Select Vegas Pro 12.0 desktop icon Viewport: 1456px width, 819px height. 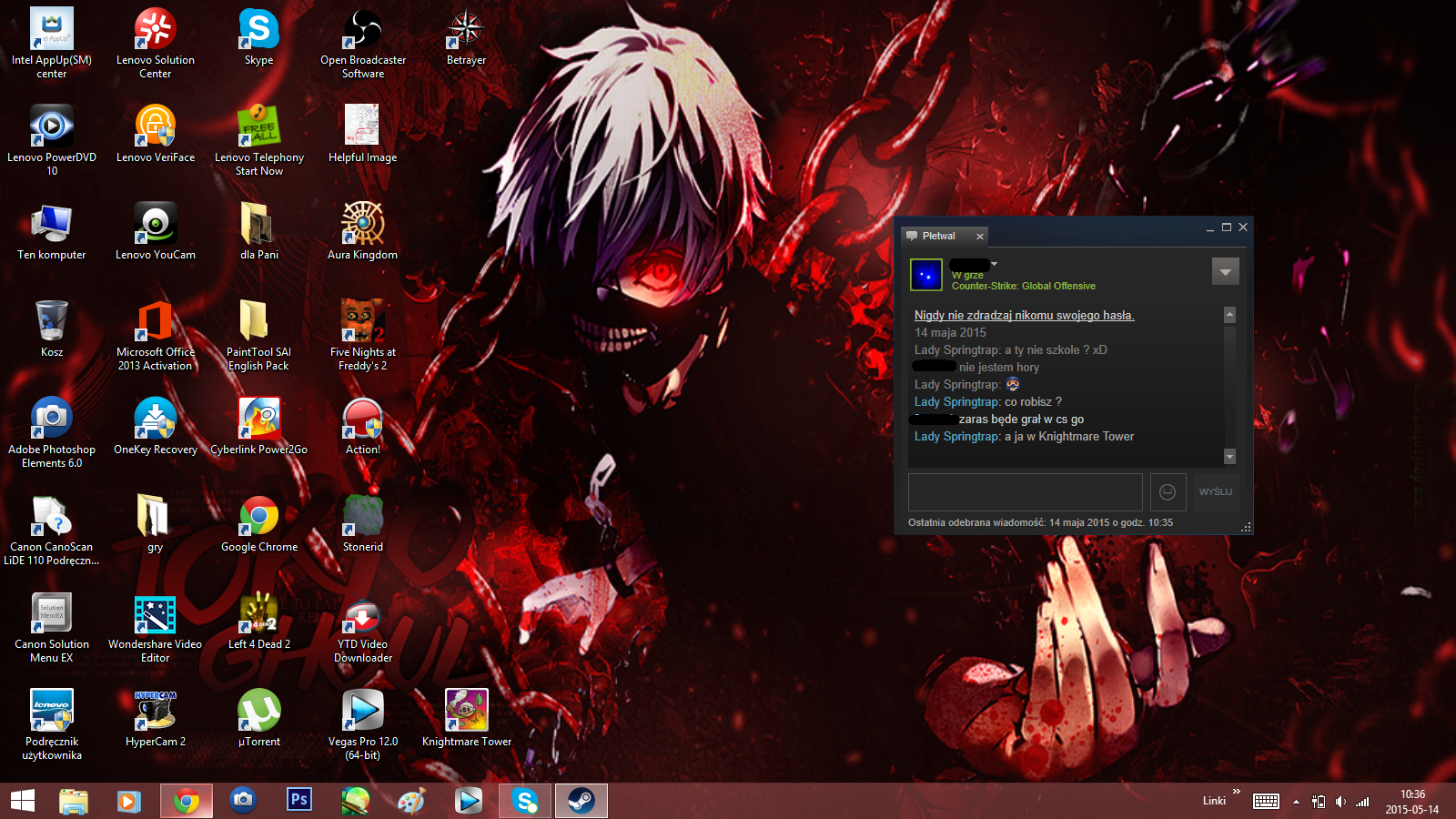[x=363, y=725]
